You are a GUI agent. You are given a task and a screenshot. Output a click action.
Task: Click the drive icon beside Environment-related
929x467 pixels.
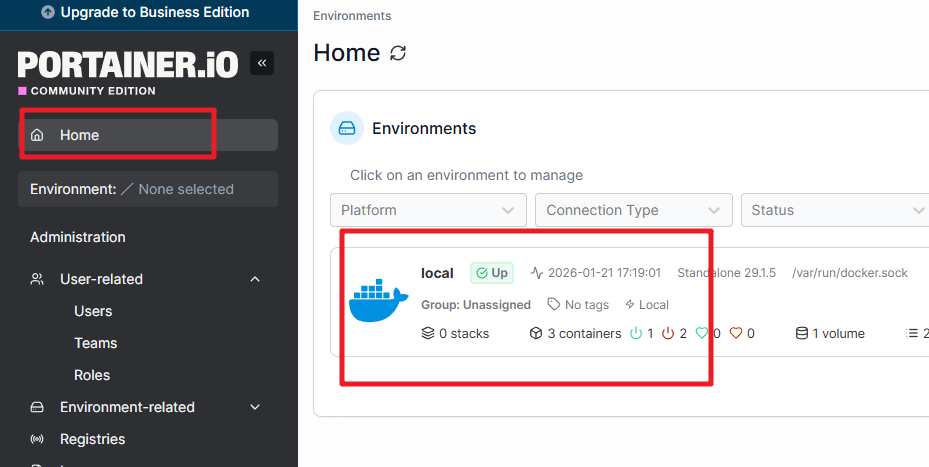coord(37,407)
